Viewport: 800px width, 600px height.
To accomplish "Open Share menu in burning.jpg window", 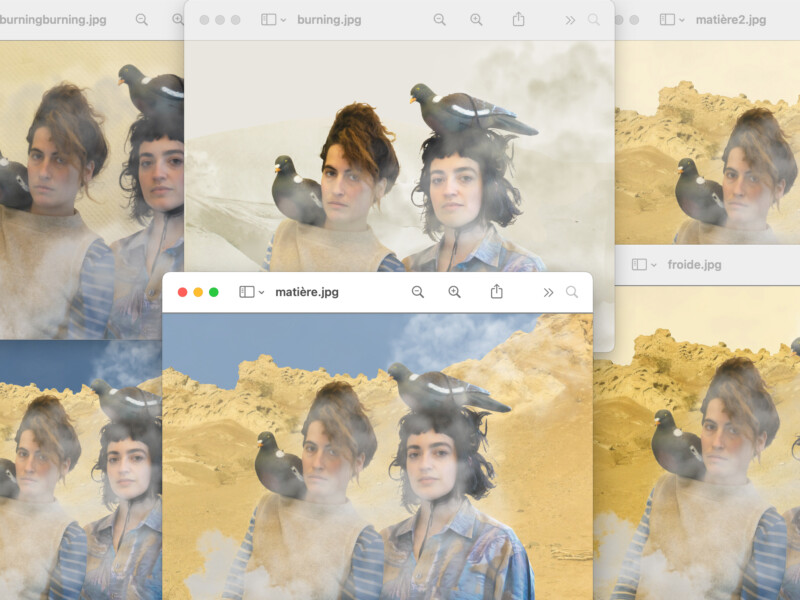I will 518,19.
